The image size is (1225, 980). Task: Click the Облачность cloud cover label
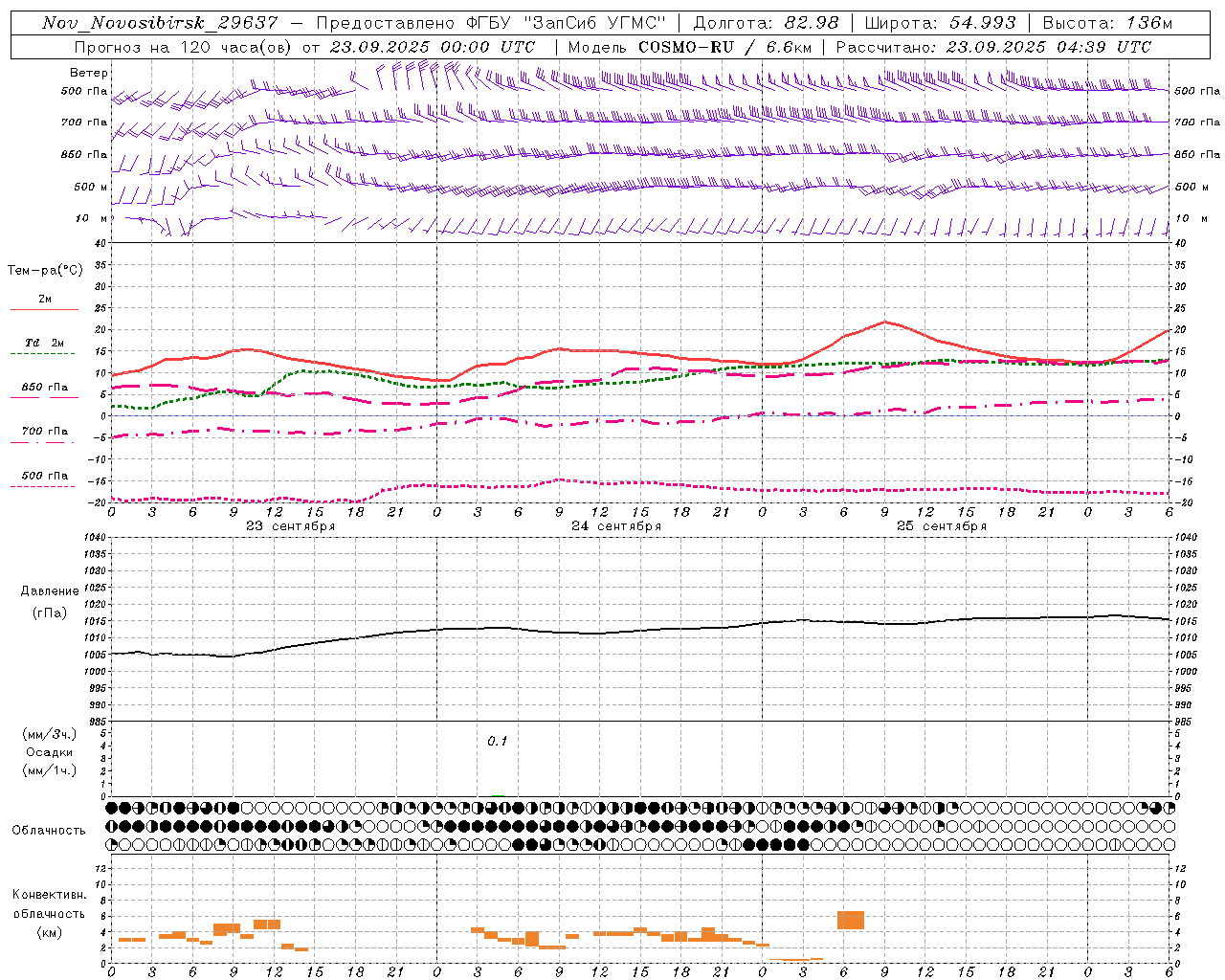click(49, 830)
